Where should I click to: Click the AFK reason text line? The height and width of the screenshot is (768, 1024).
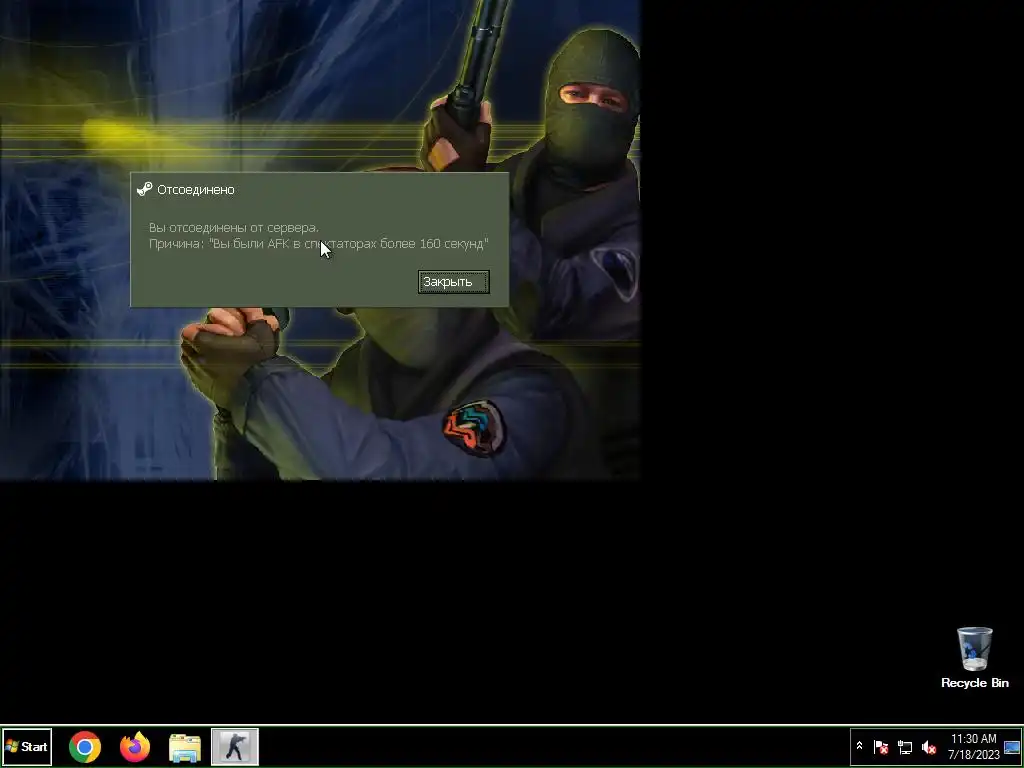[319, 244]
